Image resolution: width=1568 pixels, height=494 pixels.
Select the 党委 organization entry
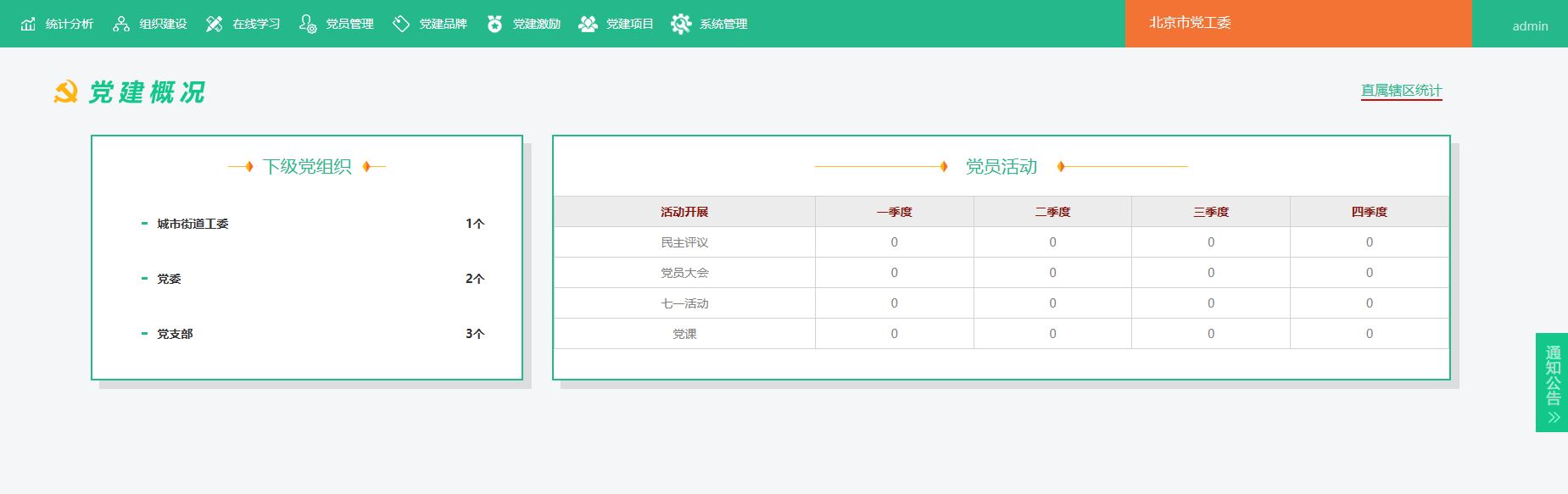coord(169,279)
